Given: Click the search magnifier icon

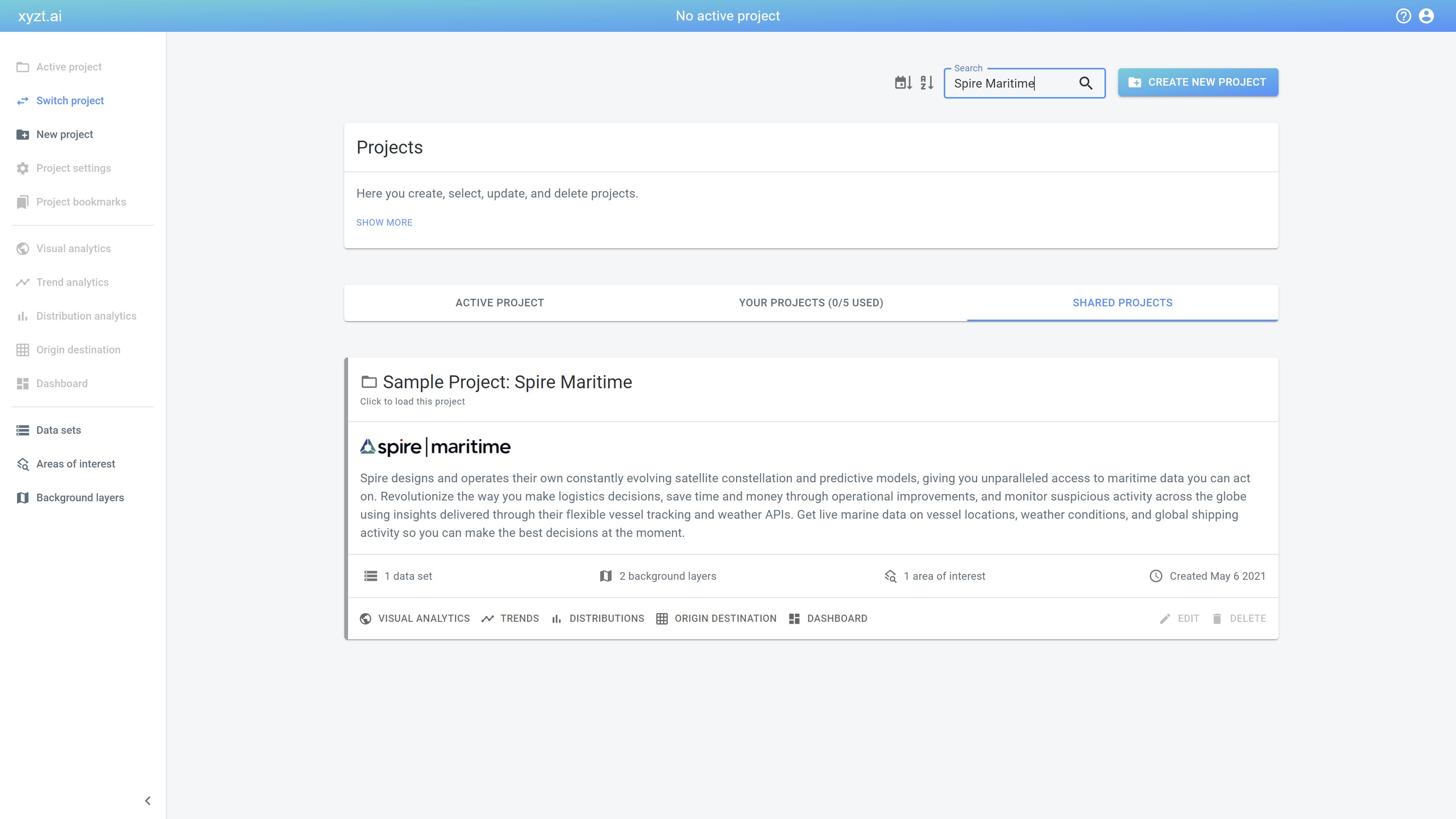Looking at the screenshot, I should click(x=1085, y=83).
